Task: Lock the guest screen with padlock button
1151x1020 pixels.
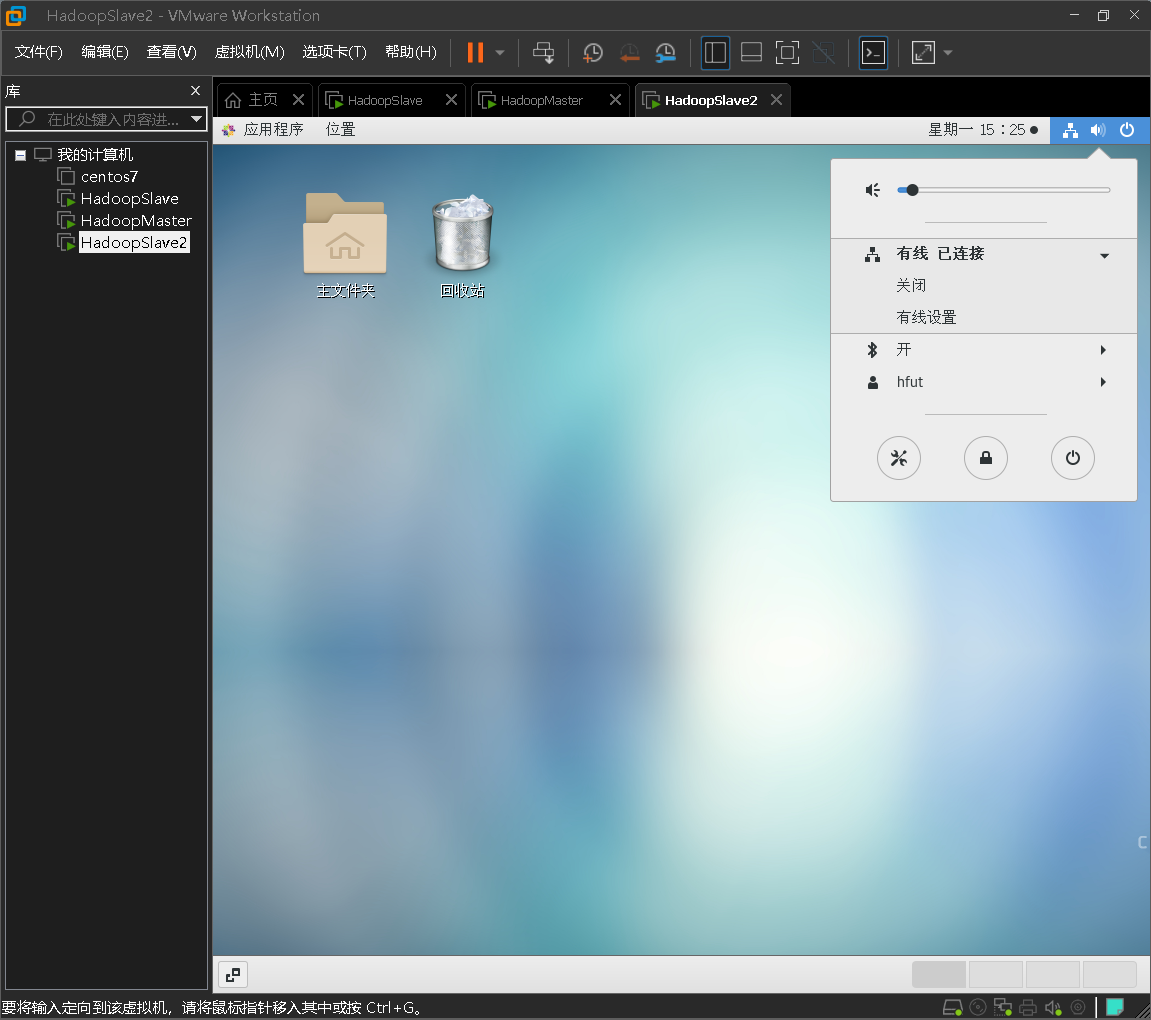Action: point(986,458)
